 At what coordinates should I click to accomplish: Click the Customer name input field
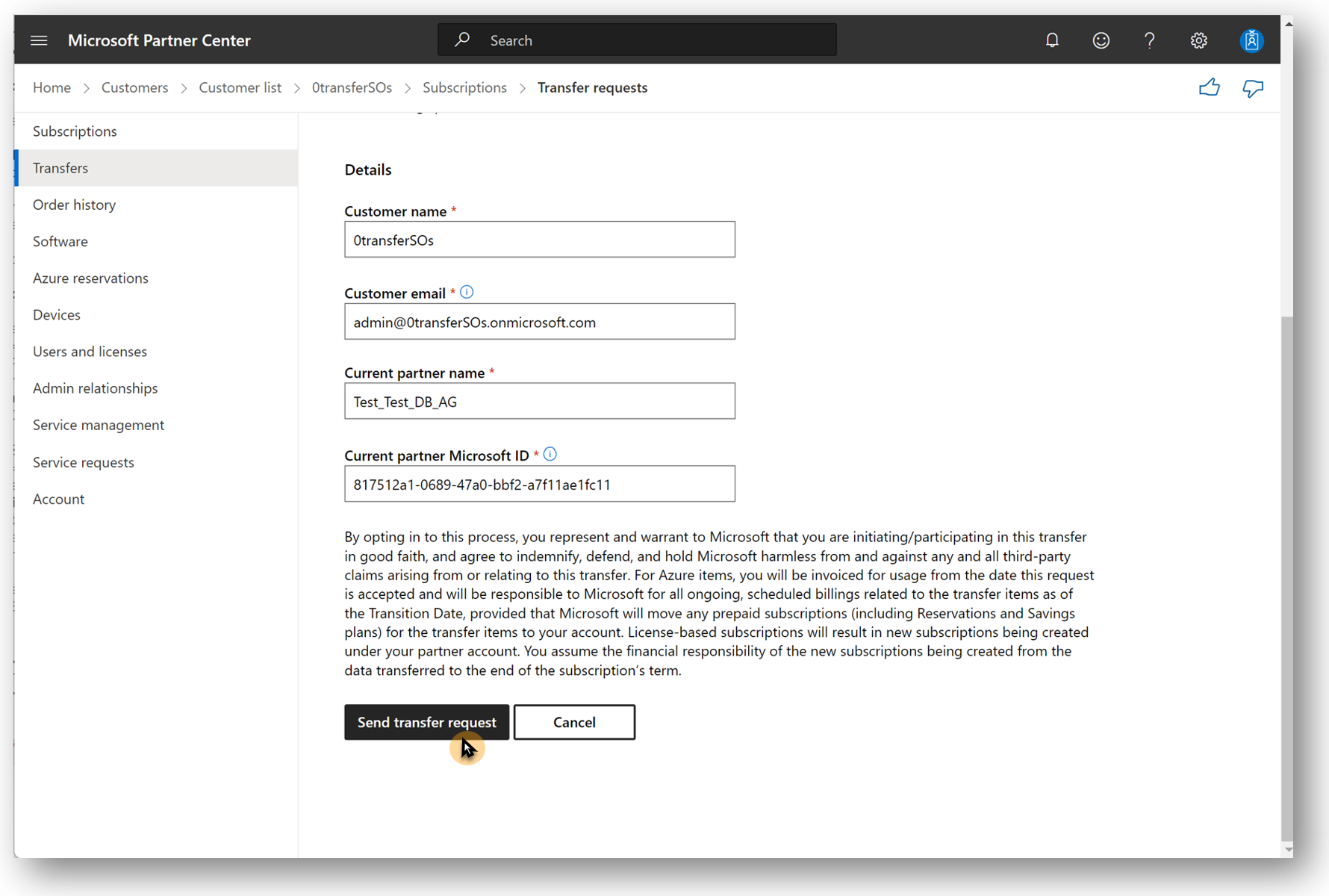(539, 240)
